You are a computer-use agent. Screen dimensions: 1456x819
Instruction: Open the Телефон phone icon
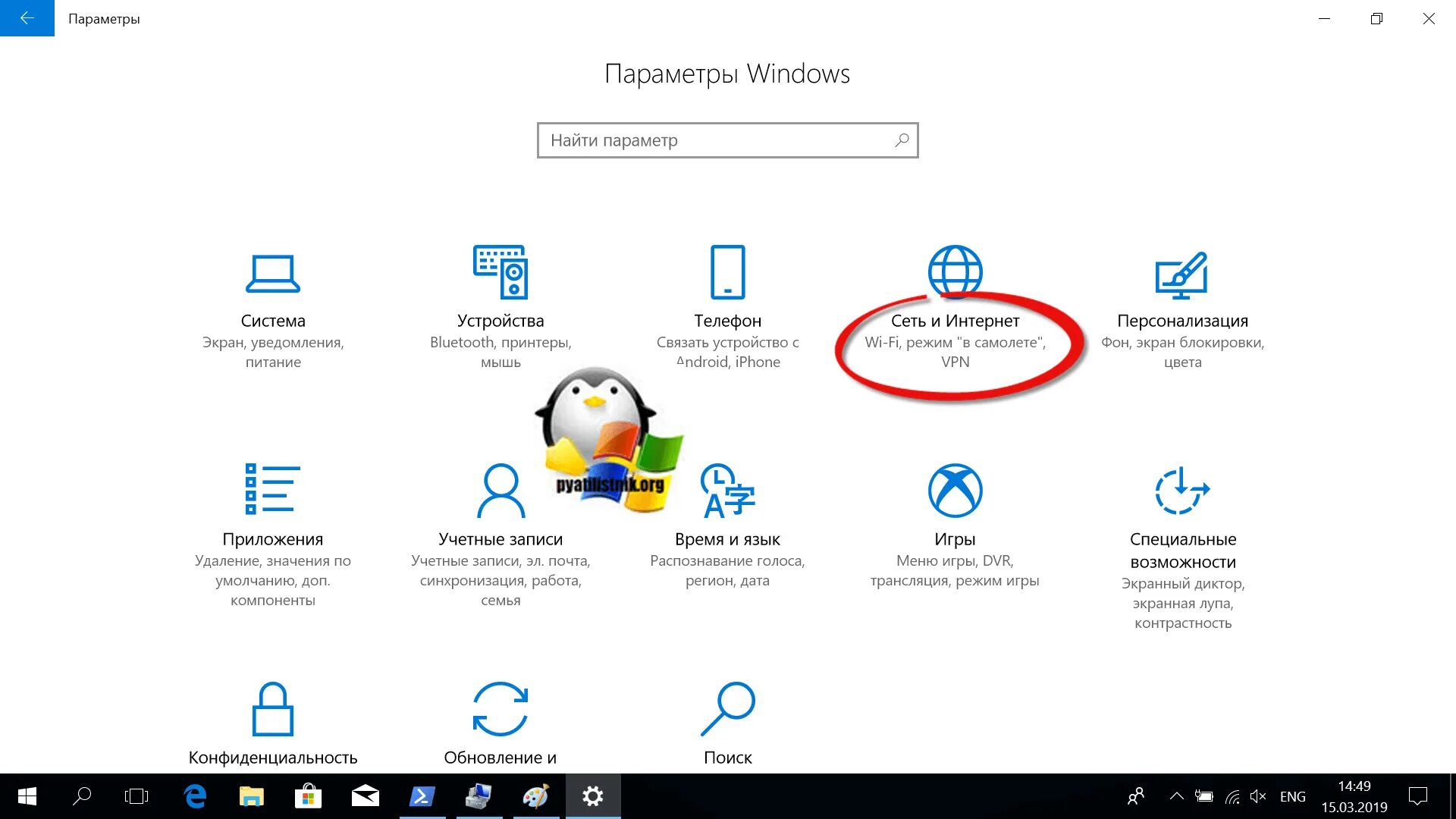727,271
